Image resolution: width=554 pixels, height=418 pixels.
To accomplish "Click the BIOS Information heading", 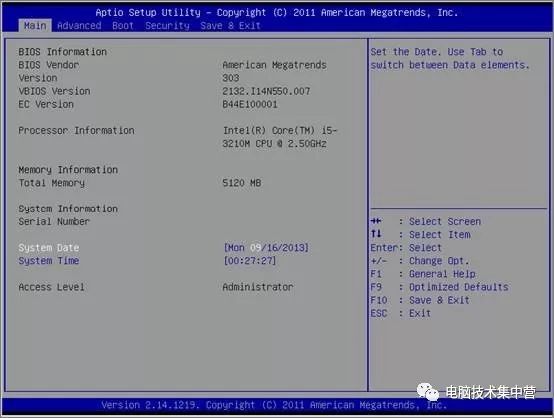I will point(63,52).
